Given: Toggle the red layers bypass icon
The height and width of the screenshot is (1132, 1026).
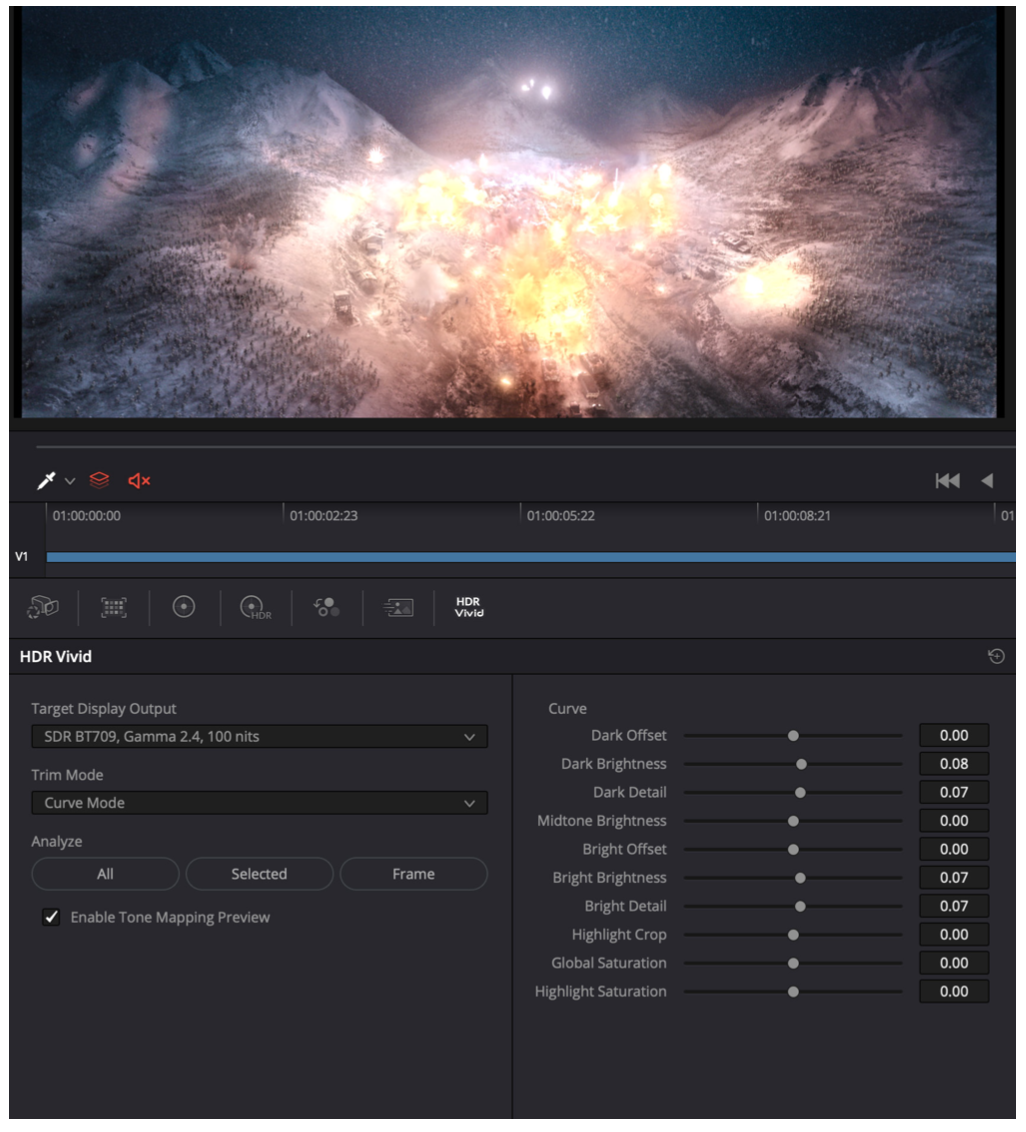Looking at the screenshot, I should click(100, 480).
